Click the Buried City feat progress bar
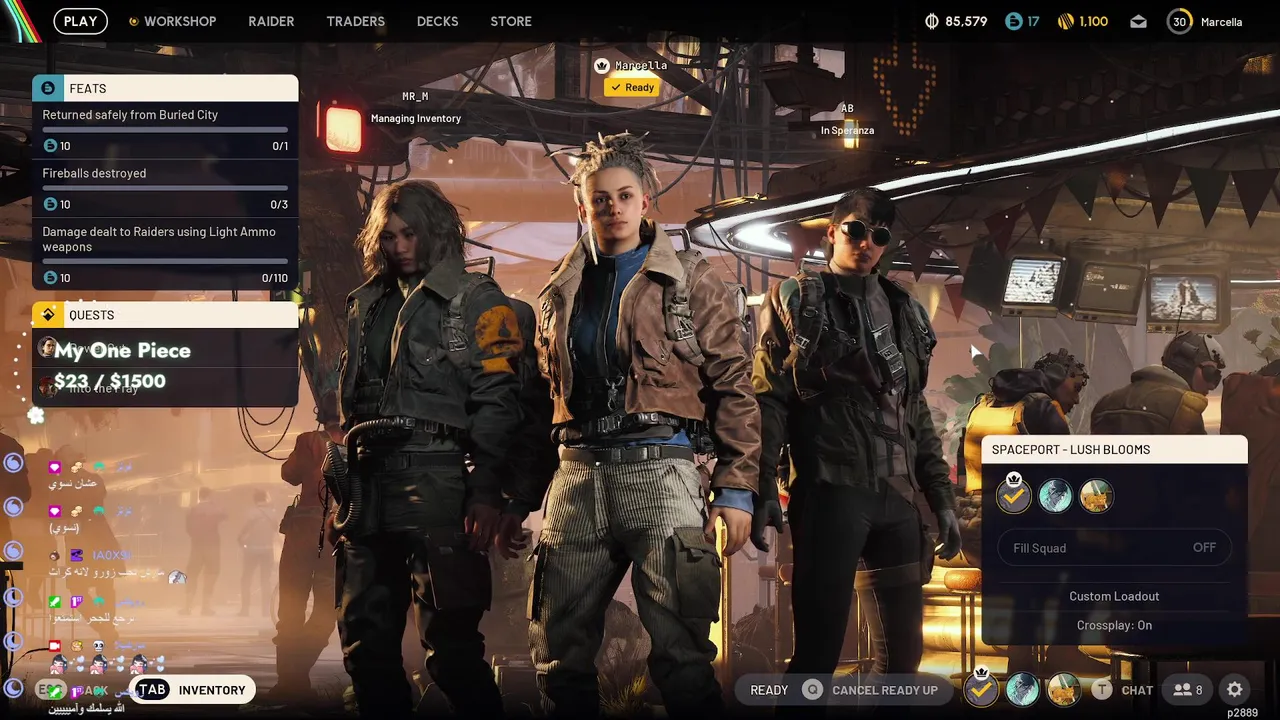The width and height of the screenshot is (1280, 720). pos(165,130)
